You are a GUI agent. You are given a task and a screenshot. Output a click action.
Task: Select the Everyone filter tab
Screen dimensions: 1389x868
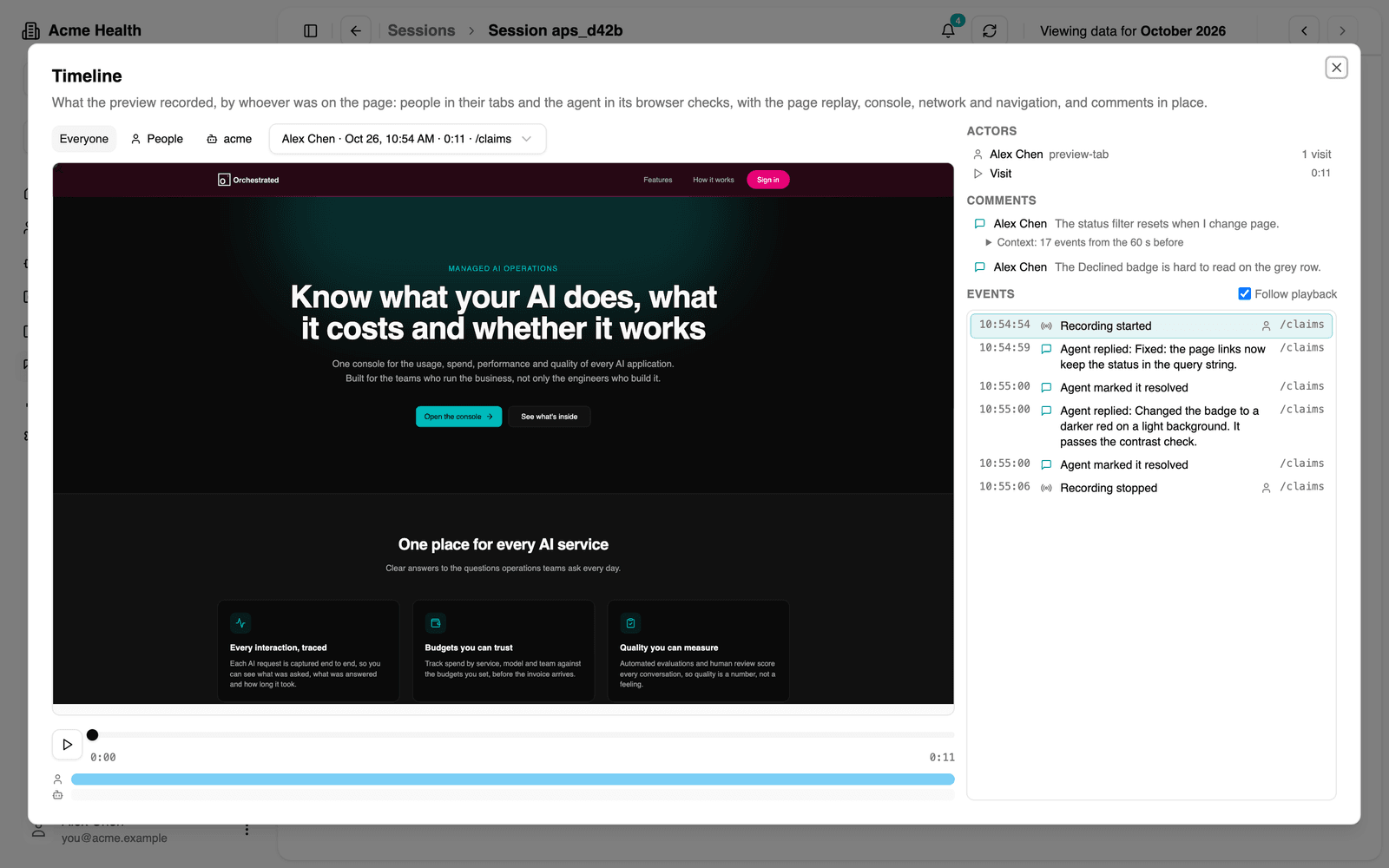coord(84,139)
